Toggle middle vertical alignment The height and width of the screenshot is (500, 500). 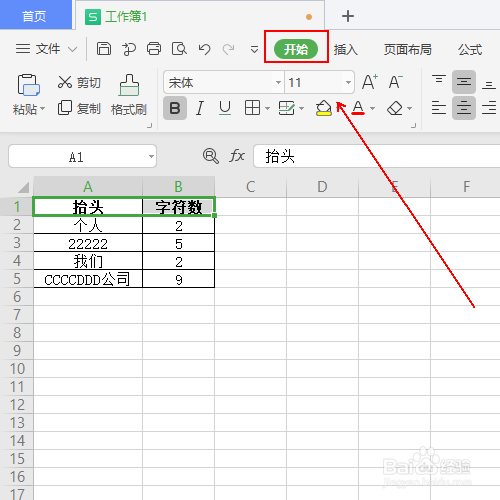point(464,82)
